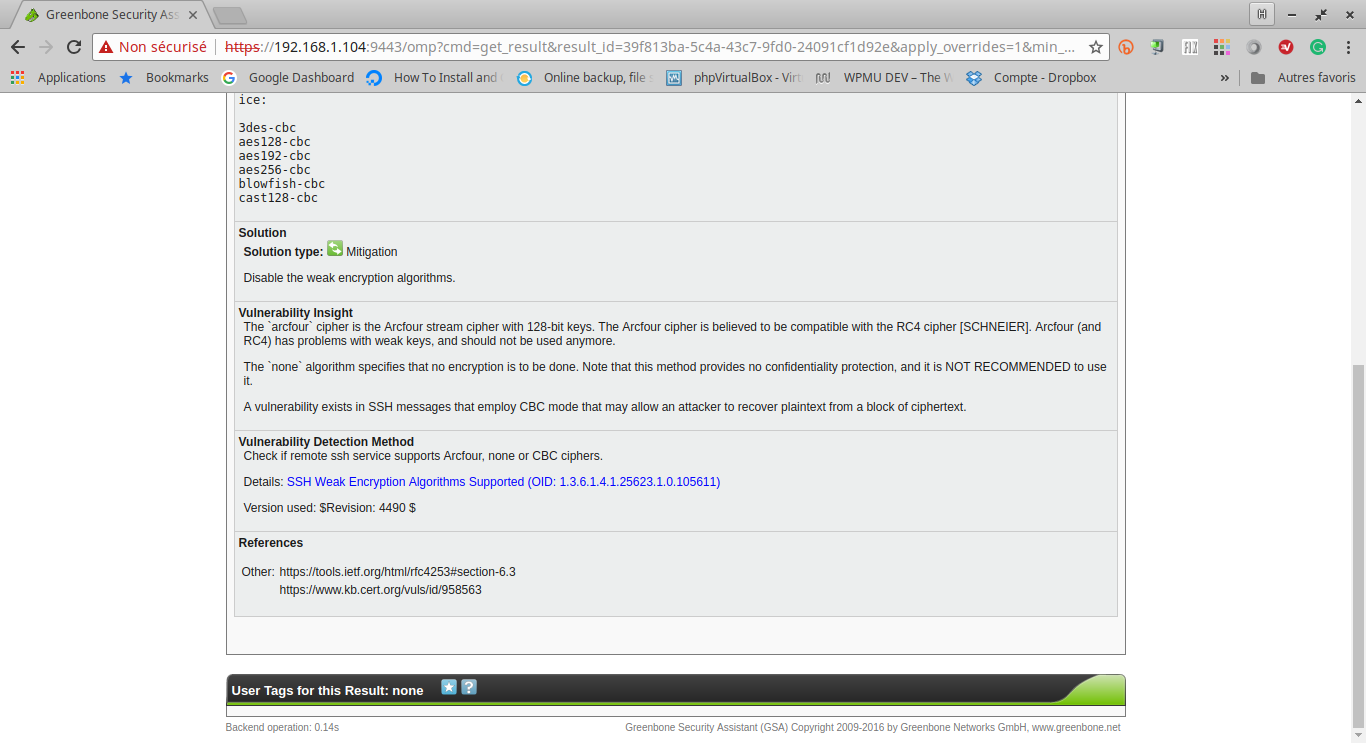Click the Mitigation solution type icon
This screenshot has width=1366, height=743.
click(x=335, y=249)
